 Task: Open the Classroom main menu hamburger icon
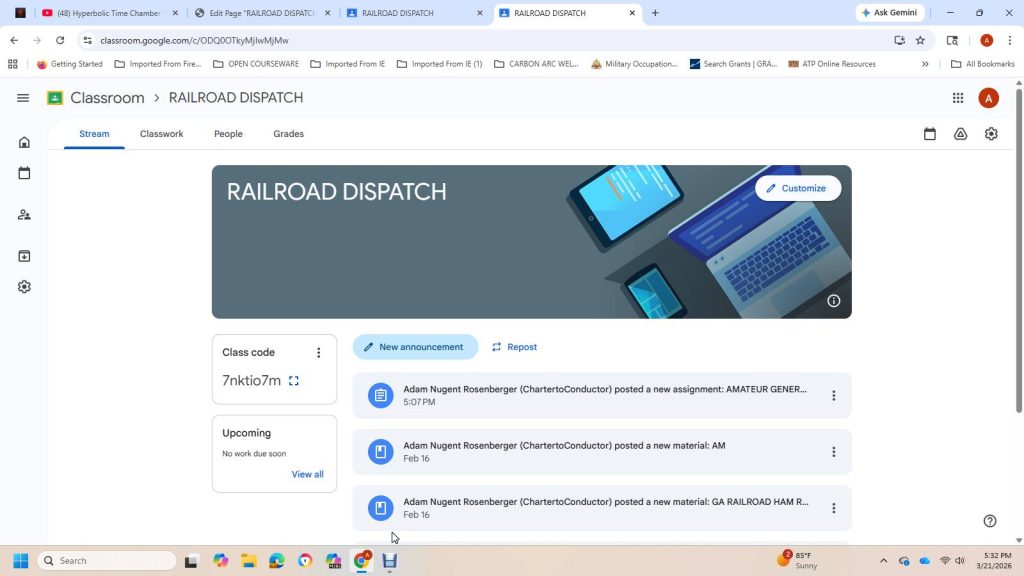tap(23, 98)
